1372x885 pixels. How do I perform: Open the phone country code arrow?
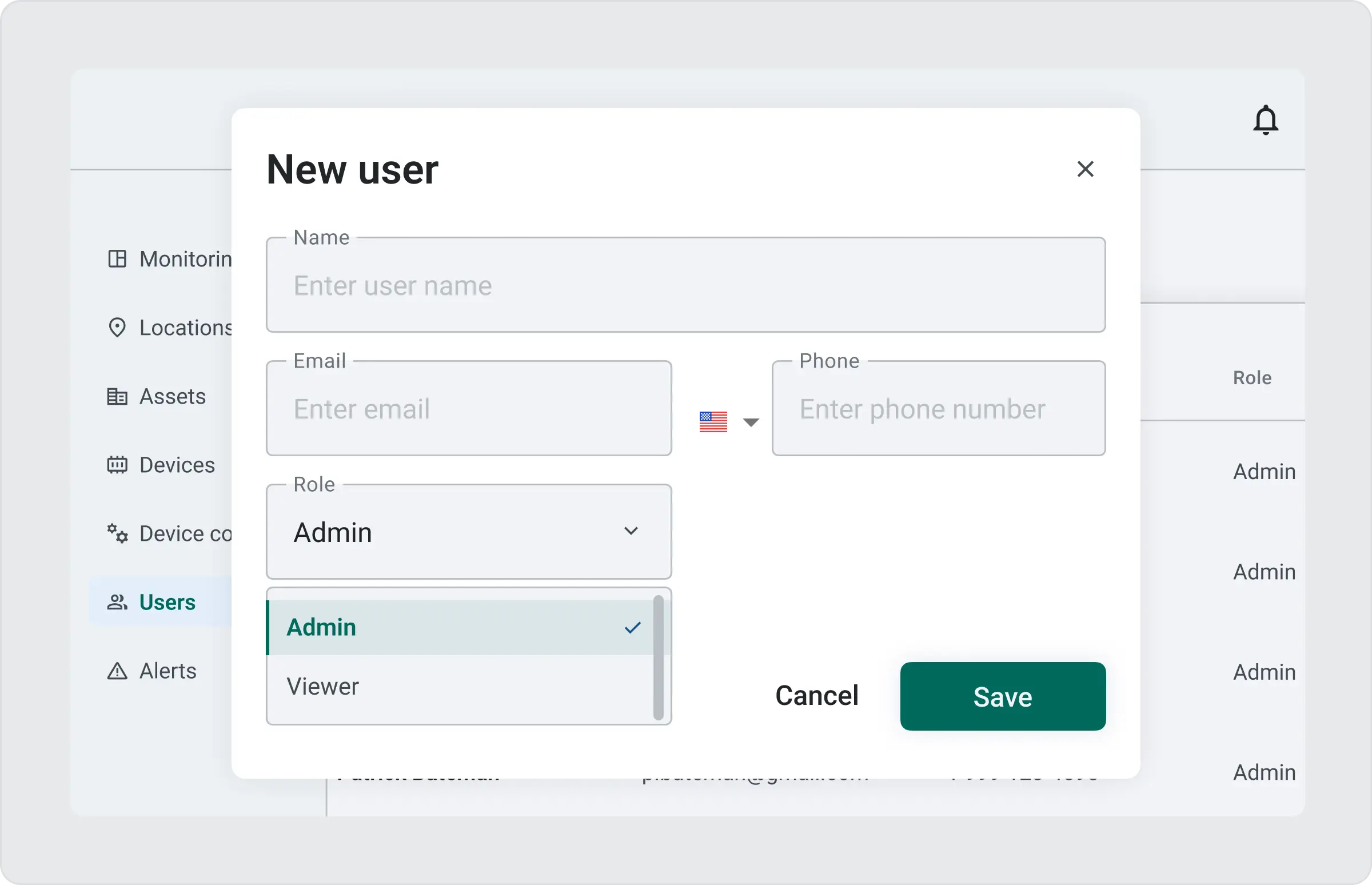(751, 422)
